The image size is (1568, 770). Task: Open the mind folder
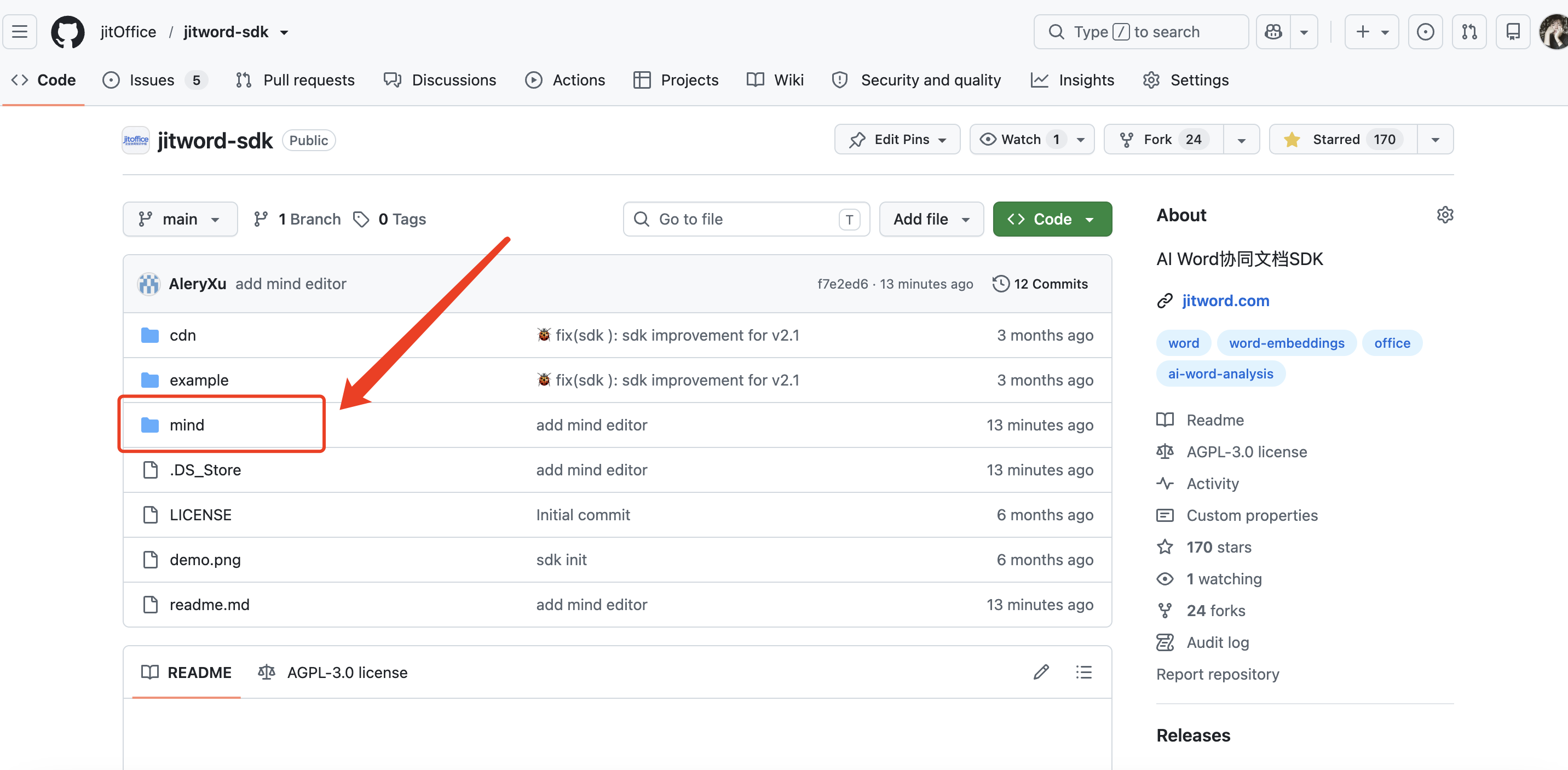click(187, 425)
